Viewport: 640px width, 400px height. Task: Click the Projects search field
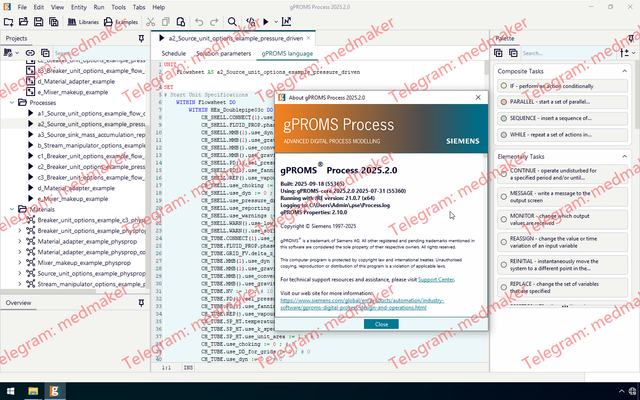coord(100,53)
